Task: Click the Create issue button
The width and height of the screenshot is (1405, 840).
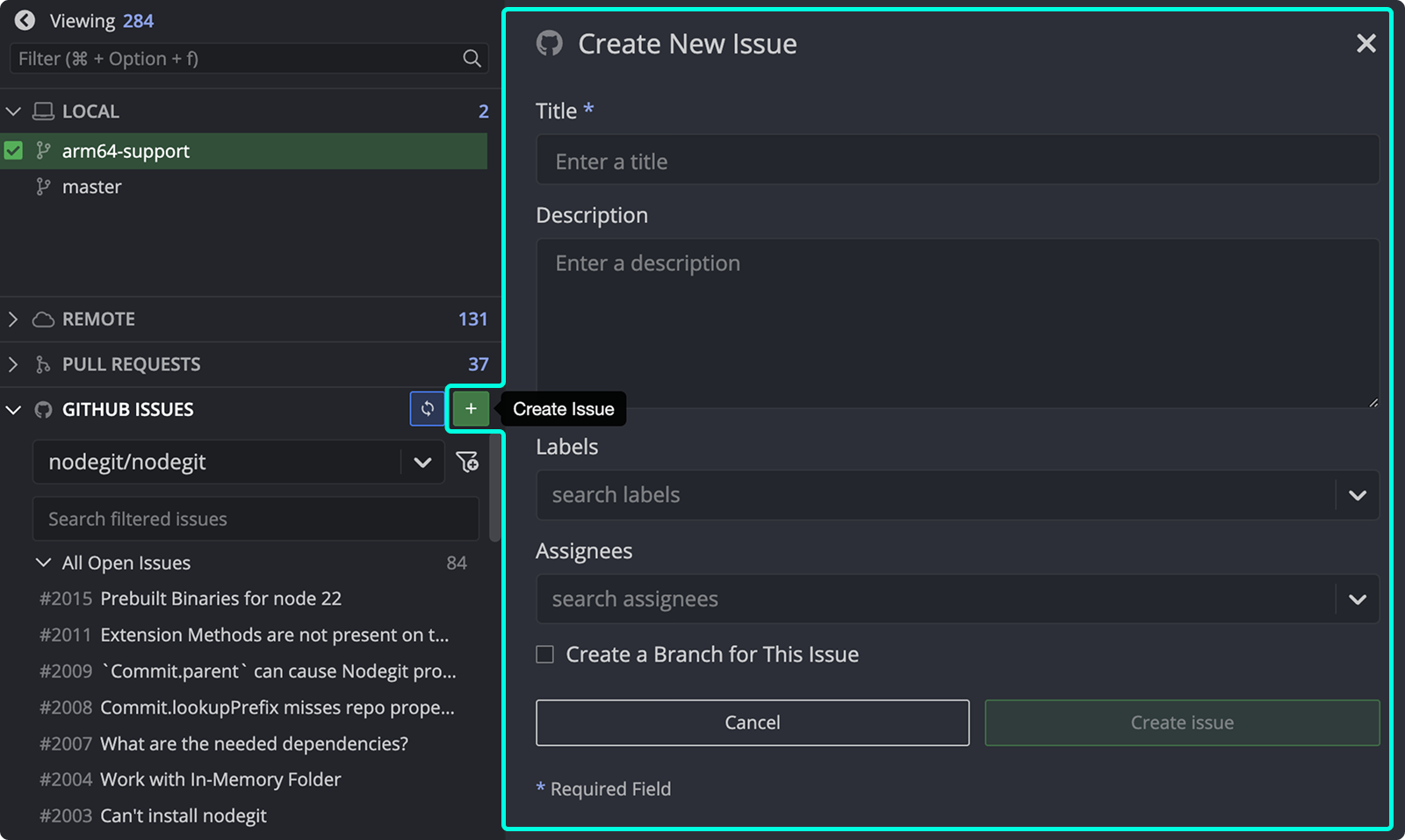Action: pyautogui.click(x=1181, y=722)
